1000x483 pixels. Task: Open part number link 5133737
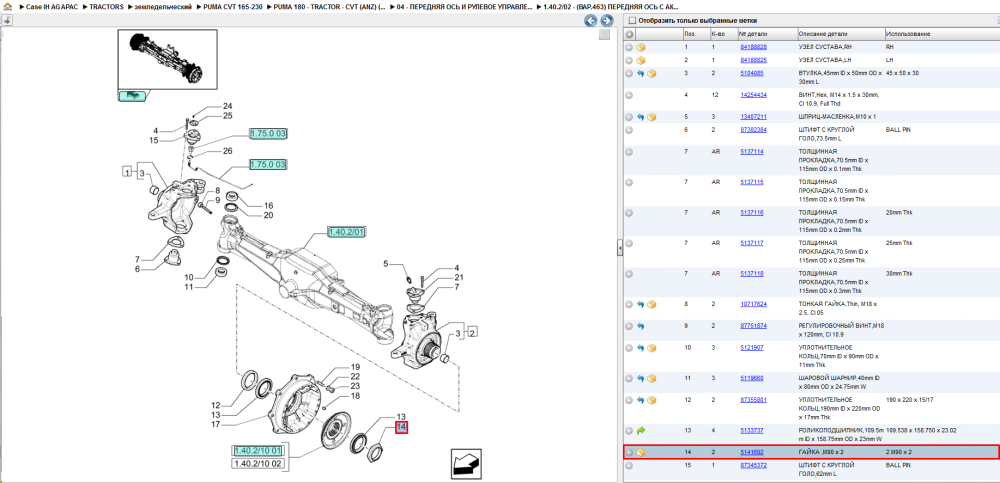751,431
